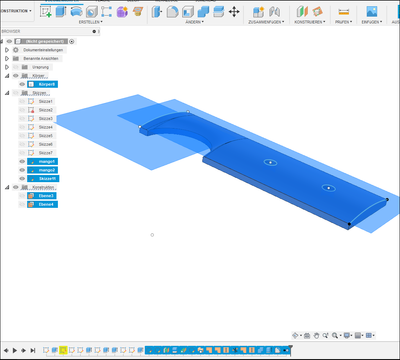Activate the Pan hand tool
This screenshot has width=400, height=360.
pos(316,335)
